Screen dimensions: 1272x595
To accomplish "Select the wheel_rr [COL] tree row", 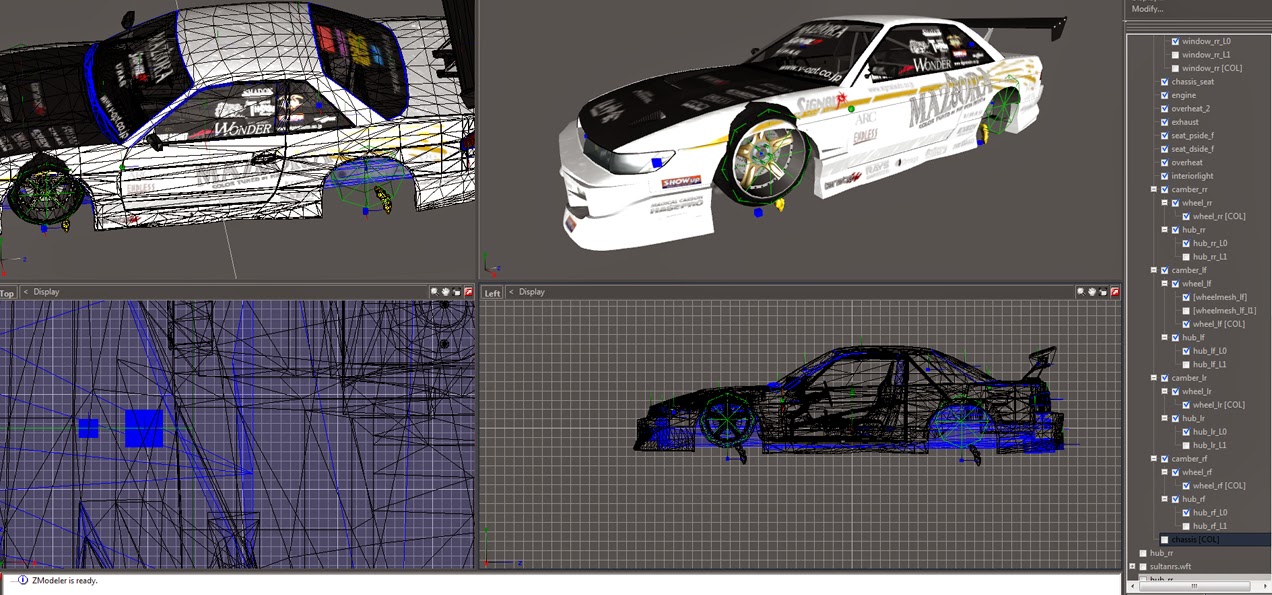I will coord(1219,216).
